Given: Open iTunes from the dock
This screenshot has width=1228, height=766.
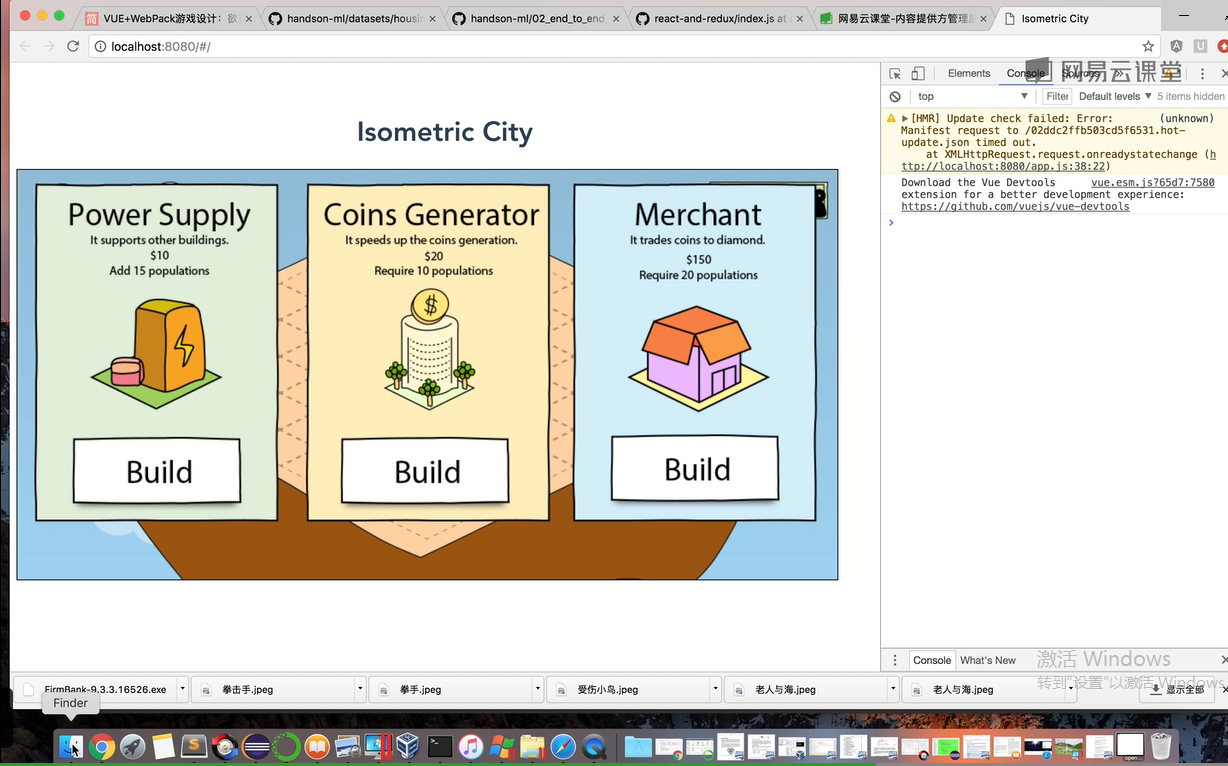Looking at the screenshot, I should point(470,746).
